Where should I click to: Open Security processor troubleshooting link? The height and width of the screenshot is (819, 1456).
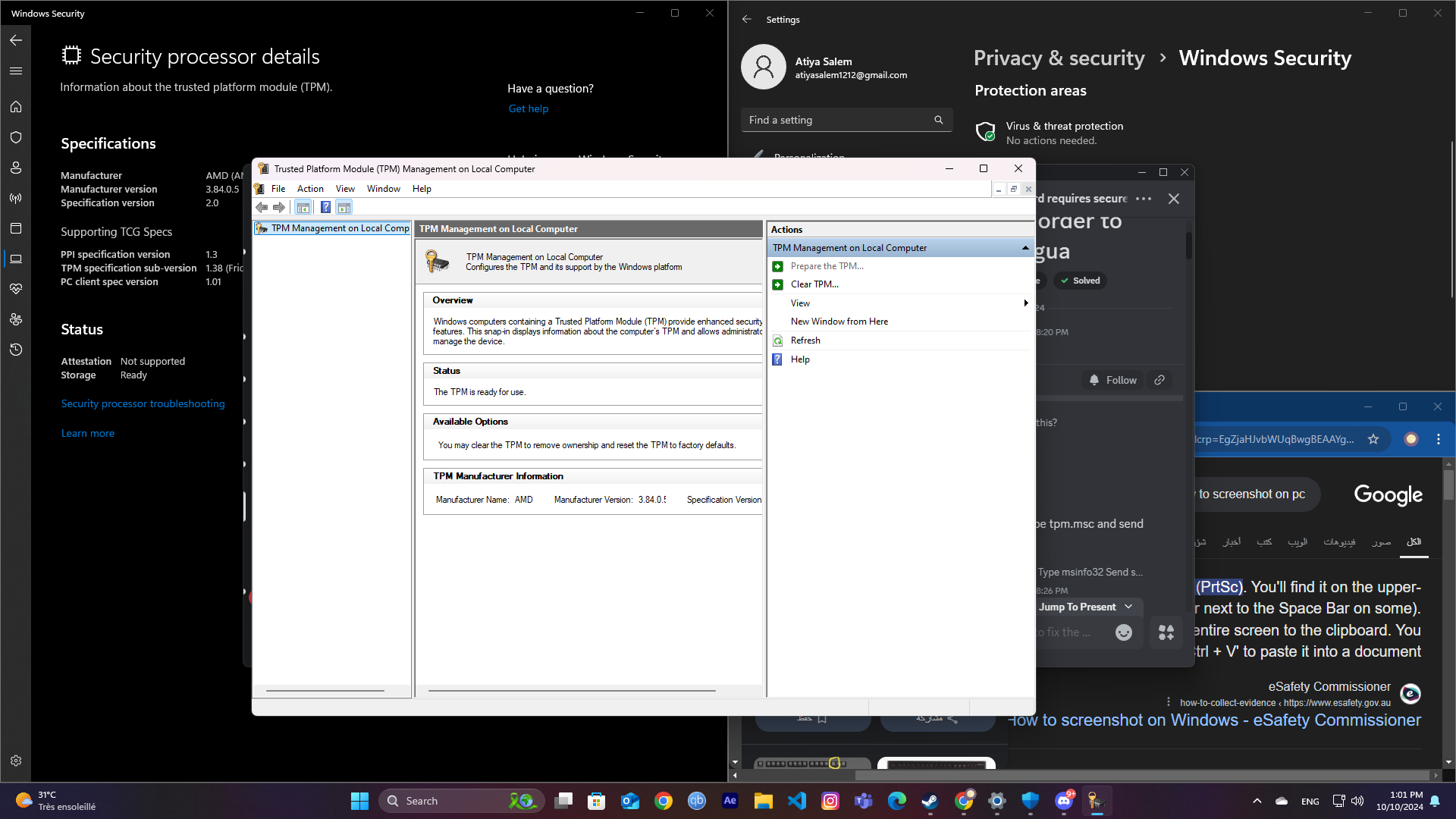pos(143,403)
